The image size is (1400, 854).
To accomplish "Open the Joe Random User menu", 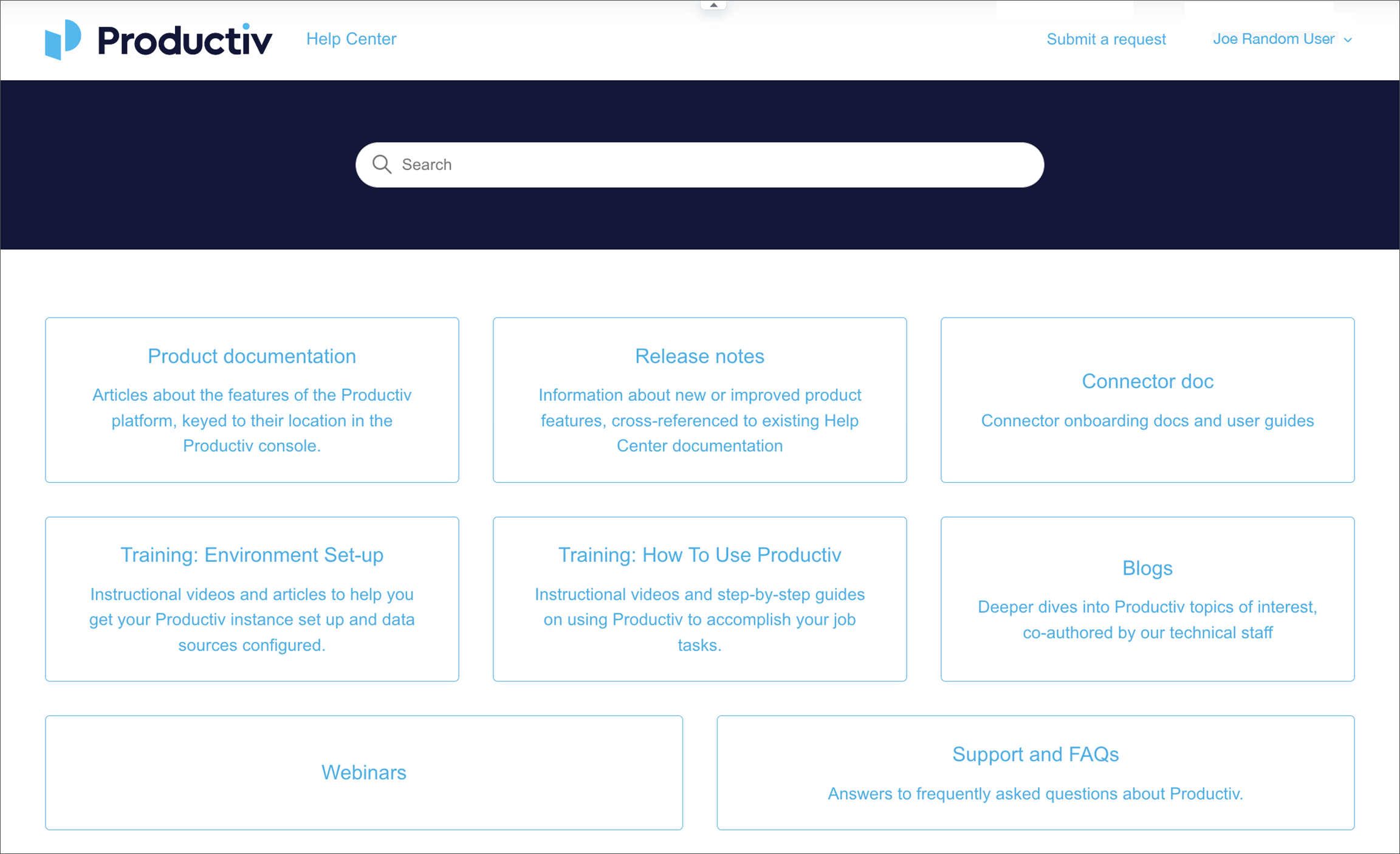I will click(x=1274, y=39).
